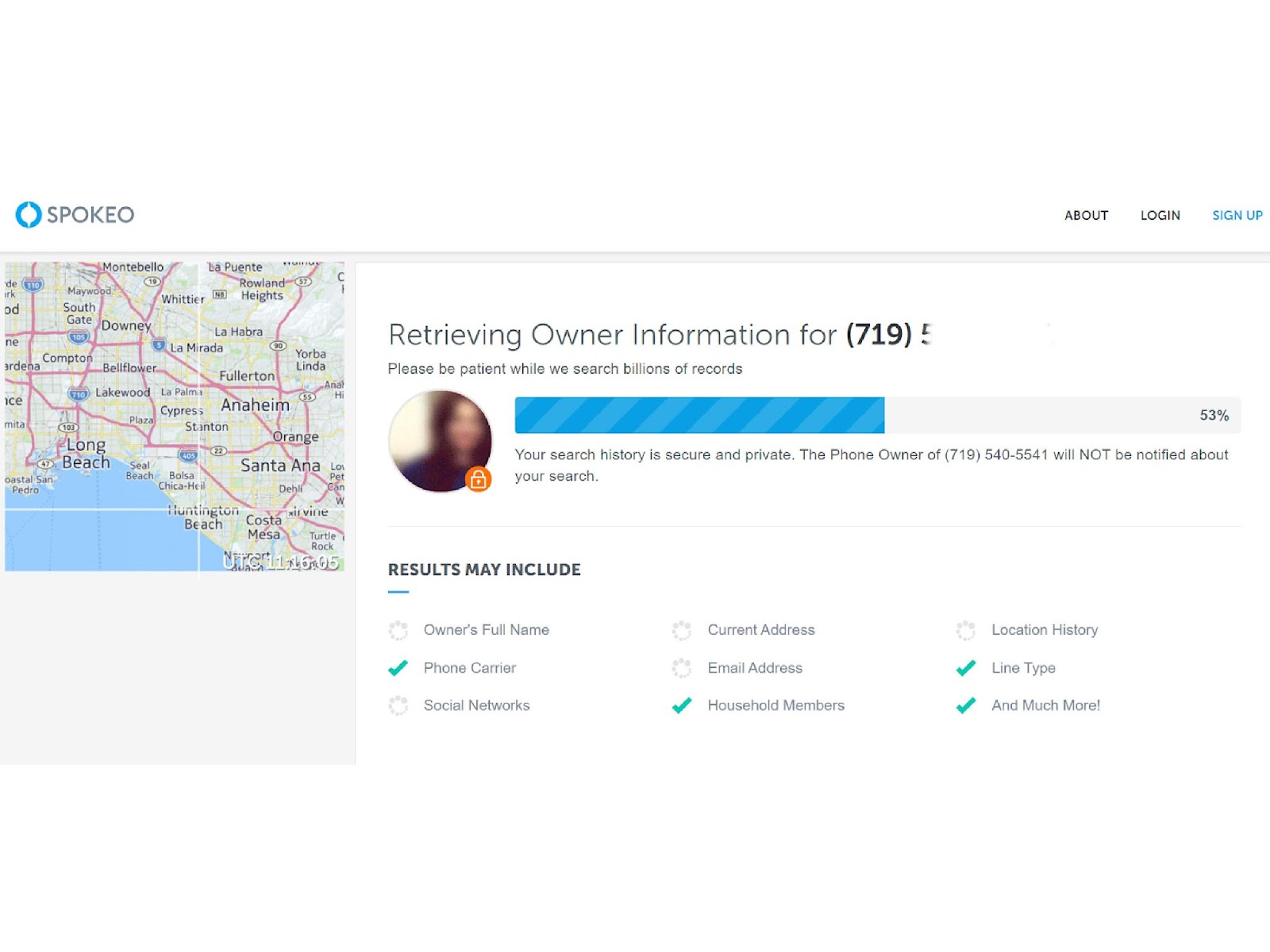Screen dimensions: 1270x952
Task: Click the SIGN UP link
Action: (1237, 215)
